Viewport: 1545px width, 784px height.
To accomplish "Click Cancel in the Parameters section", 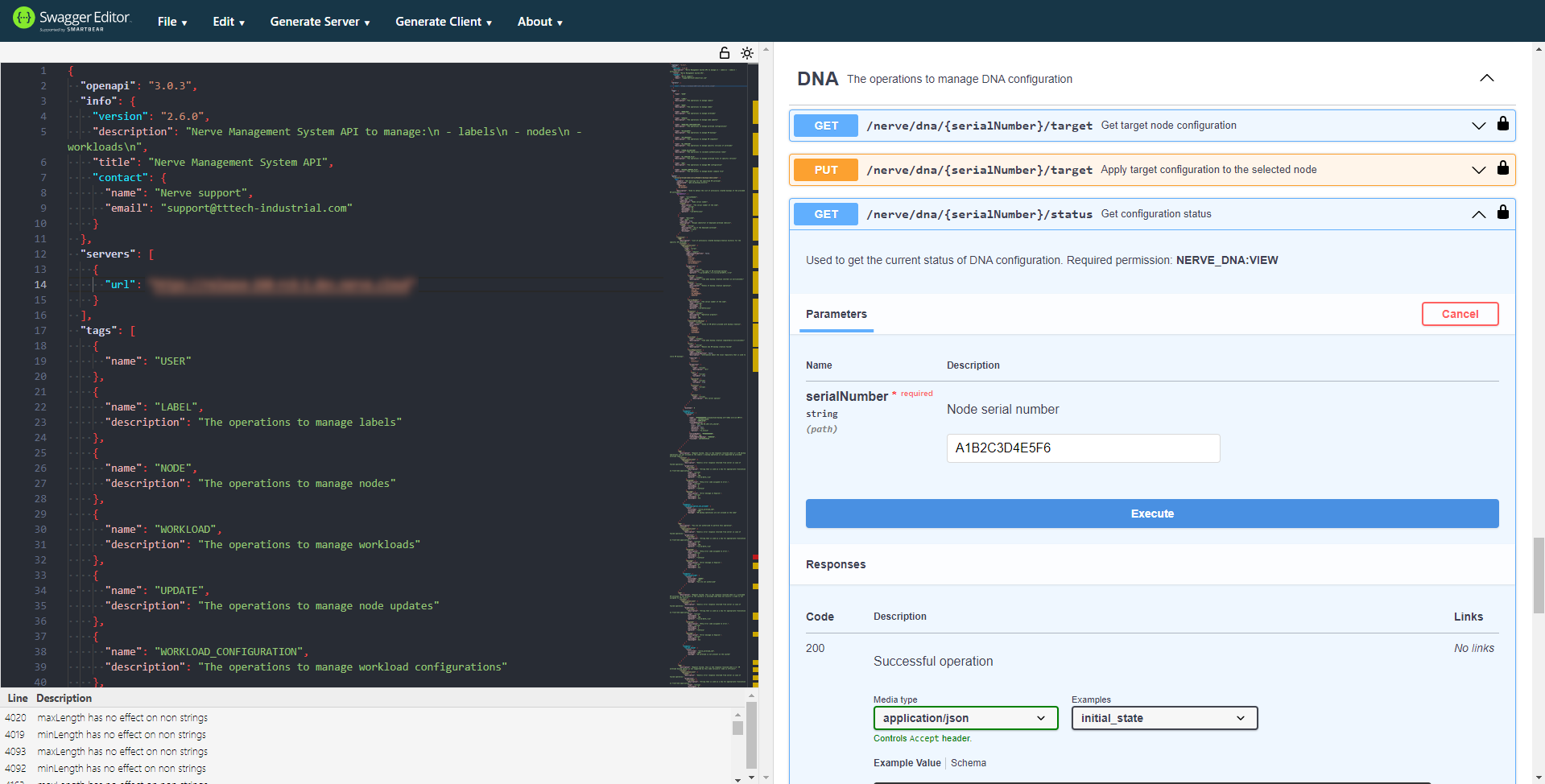I will [1459, 314].
